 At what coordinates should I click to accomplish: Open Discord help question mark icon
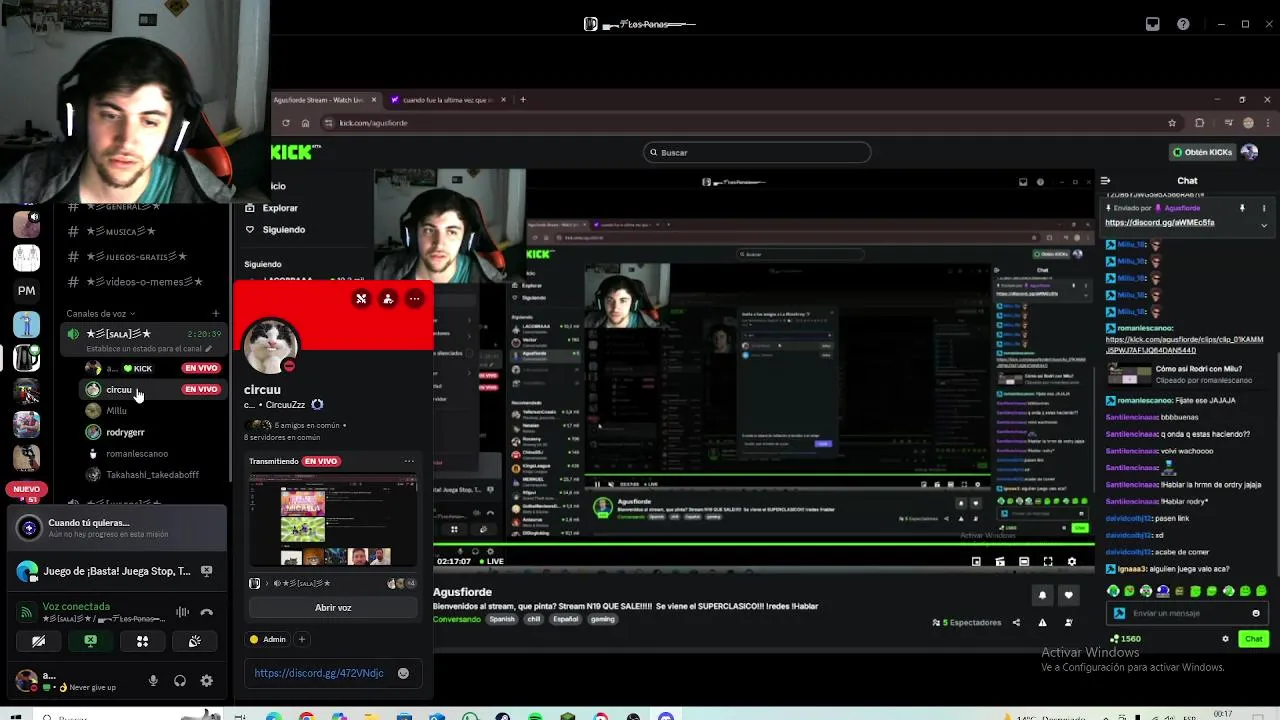1183,24
